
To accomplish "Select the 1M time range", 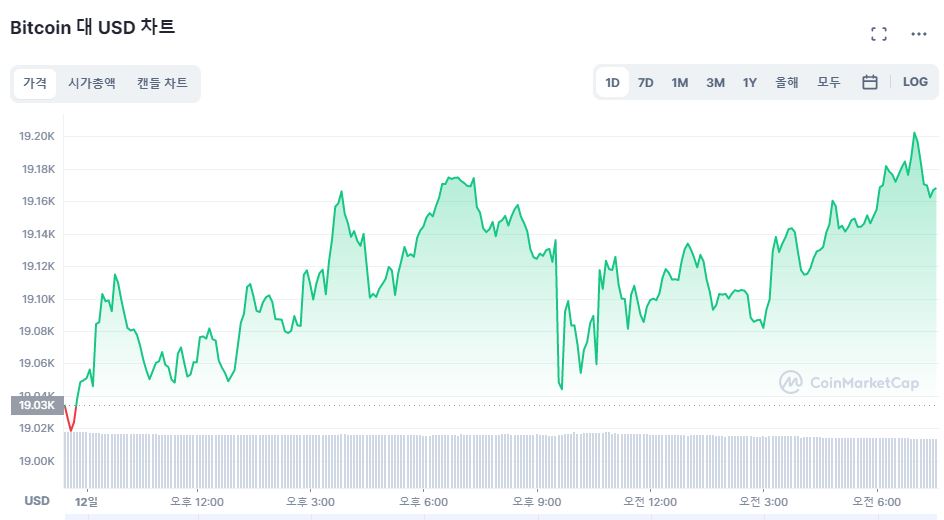I will [680, 82].
